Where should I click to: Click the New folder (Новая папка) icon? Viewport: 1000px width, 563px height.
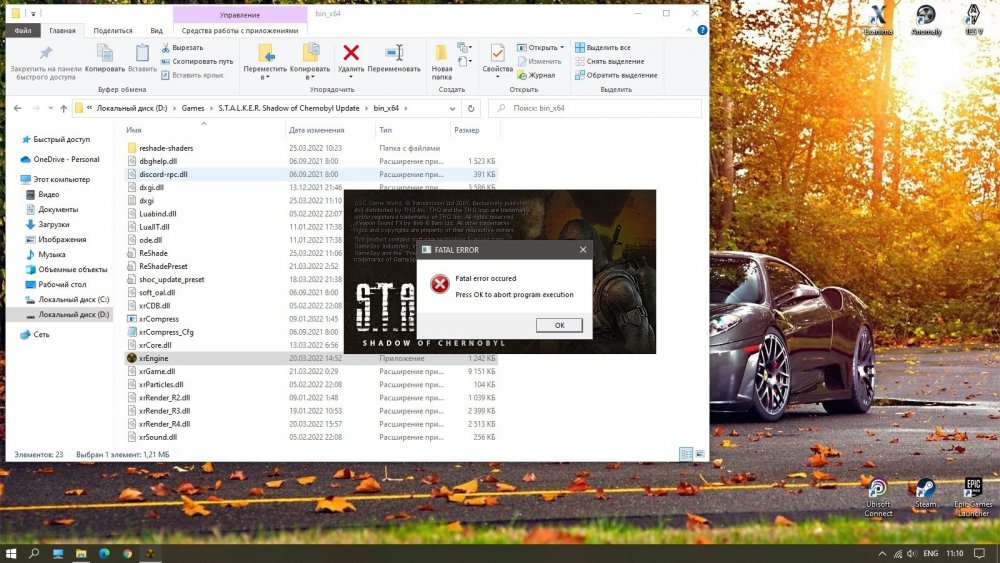441,54
